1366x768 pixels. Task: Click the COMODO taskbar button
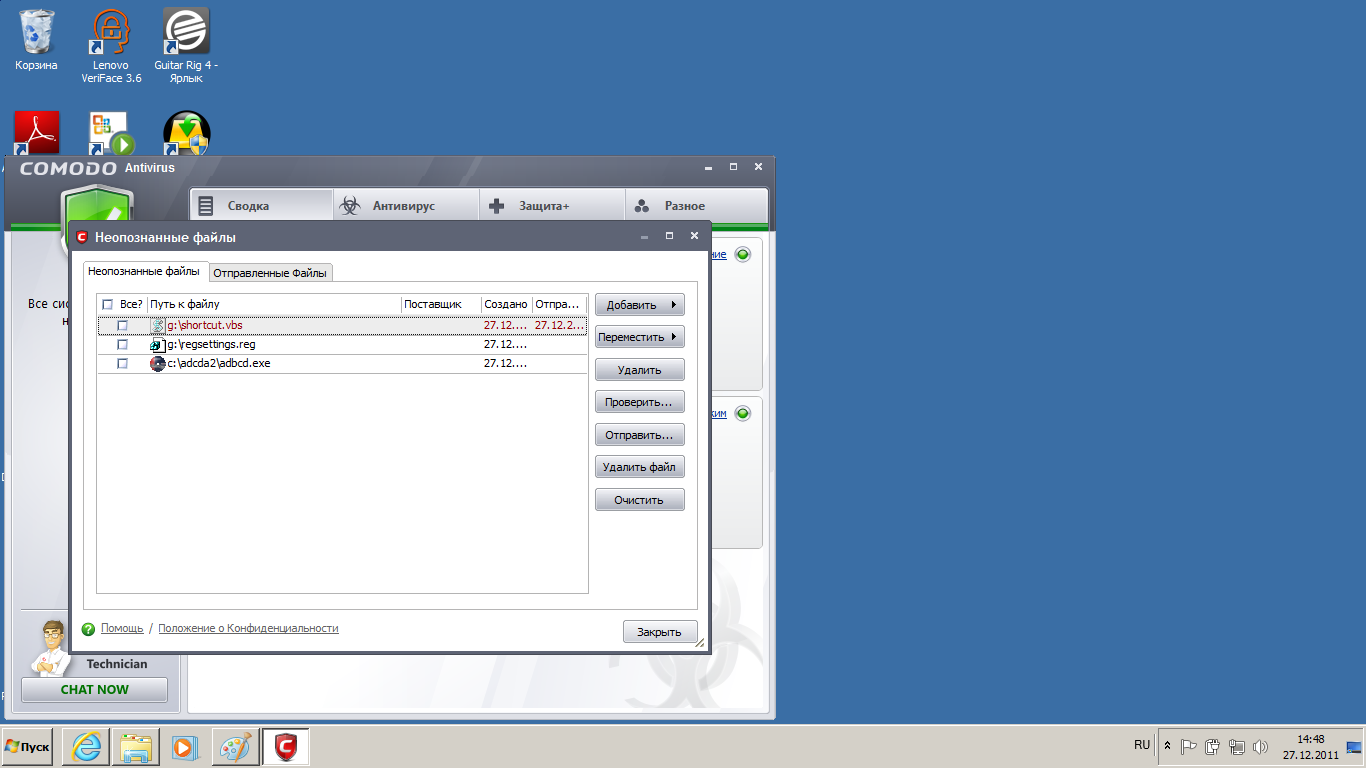286,746
